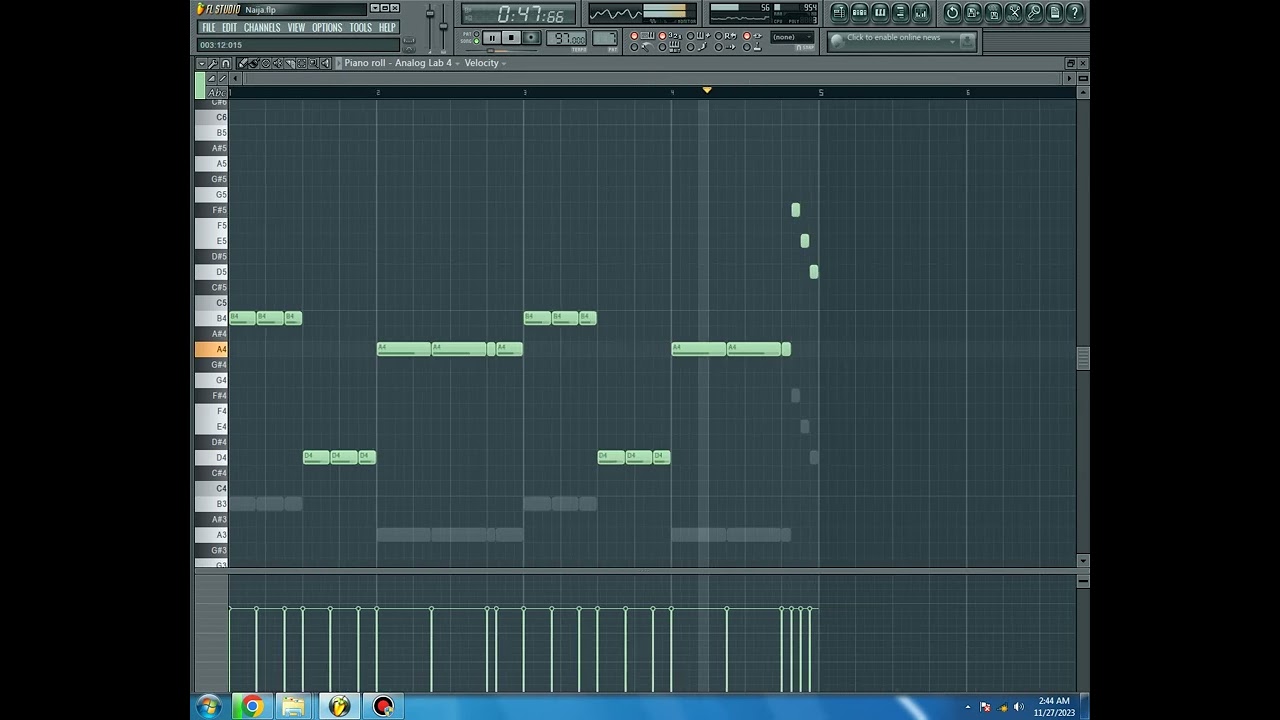Expand the online news panel dropdown
Image resolution: width=1280 pixels, height=720 pixels.
tap(952, 42)
